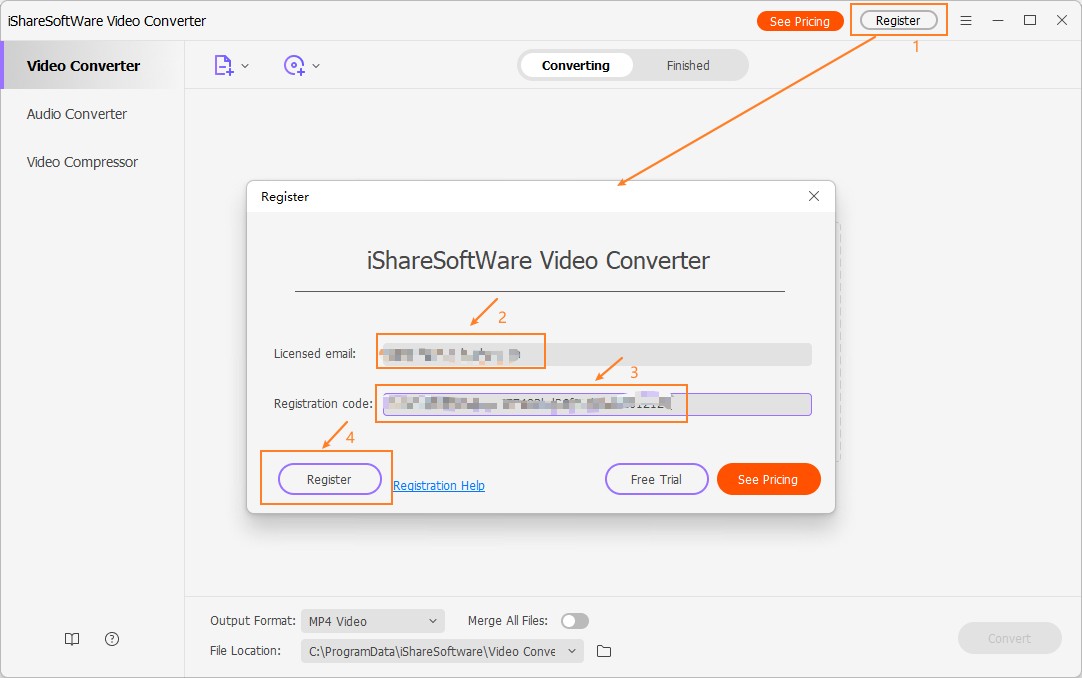Click the Load DVD disc icon
The image size is (1082, 678).
coord(295,66)
